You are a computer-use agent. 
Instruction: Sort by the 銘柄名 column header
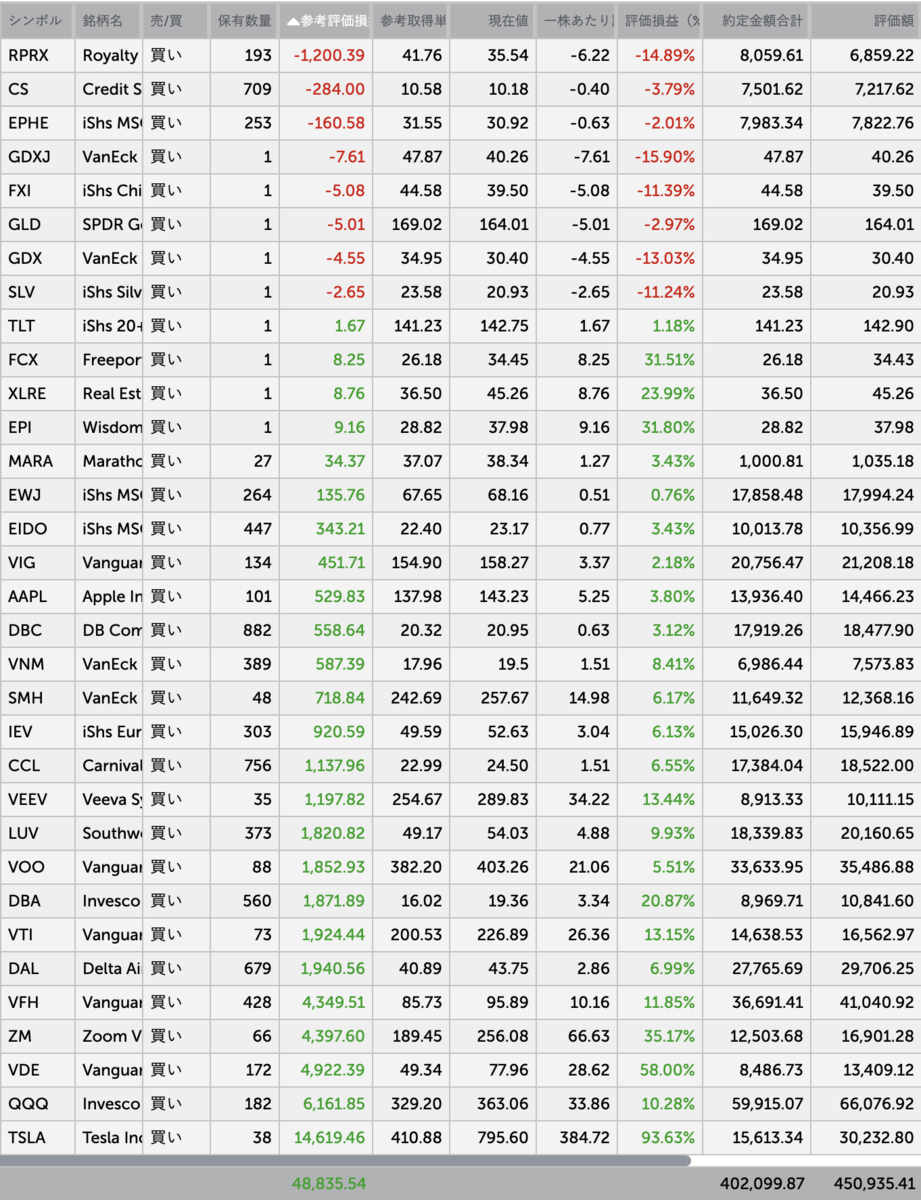click(109, 21)
